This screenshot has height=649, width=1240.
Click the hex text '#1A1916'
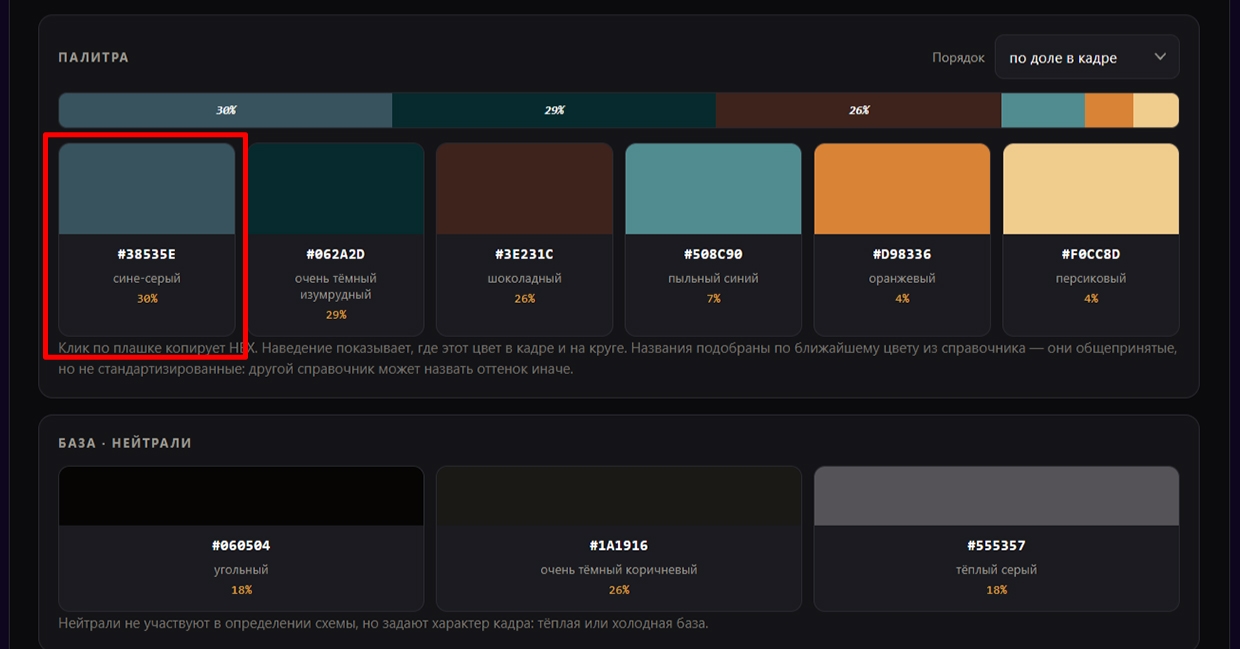619,545
